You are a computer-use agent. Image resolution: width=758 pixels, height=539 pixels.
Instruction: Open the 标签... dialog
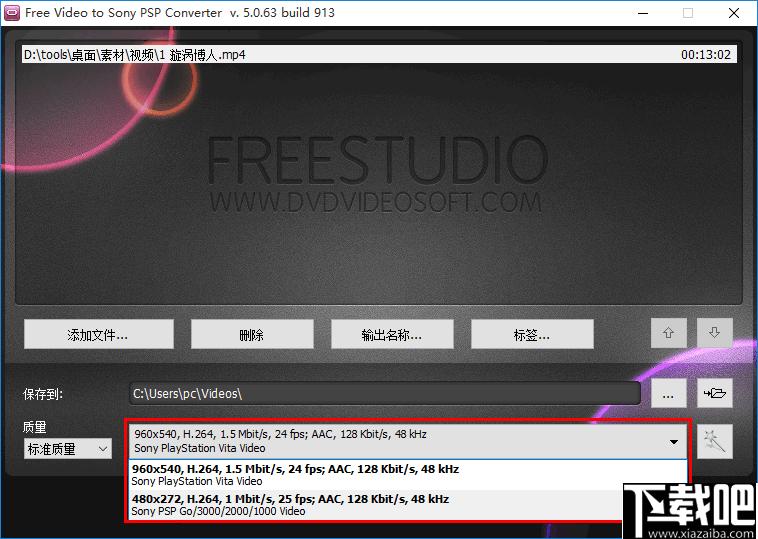tap(532, 334)
